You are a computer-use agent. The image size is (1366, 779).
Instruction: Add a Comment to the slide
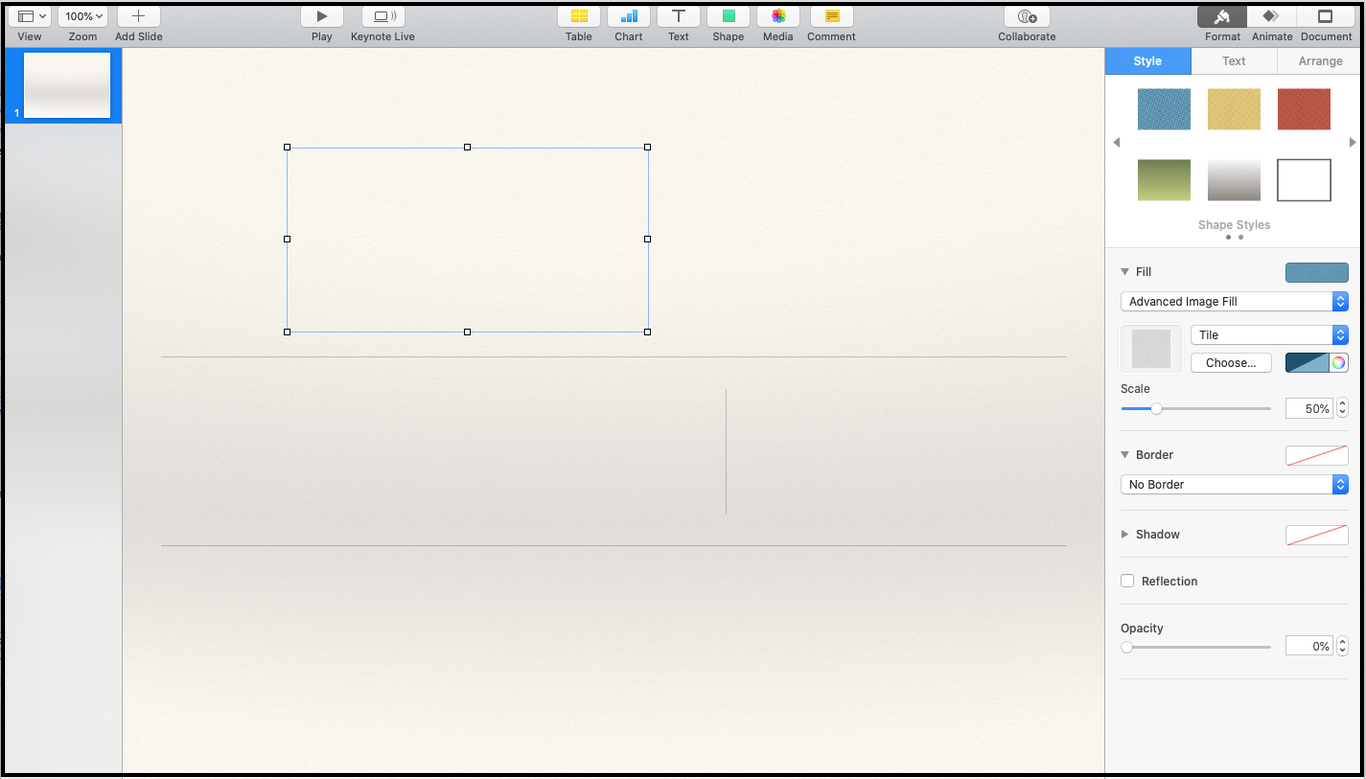coord(831,17)
